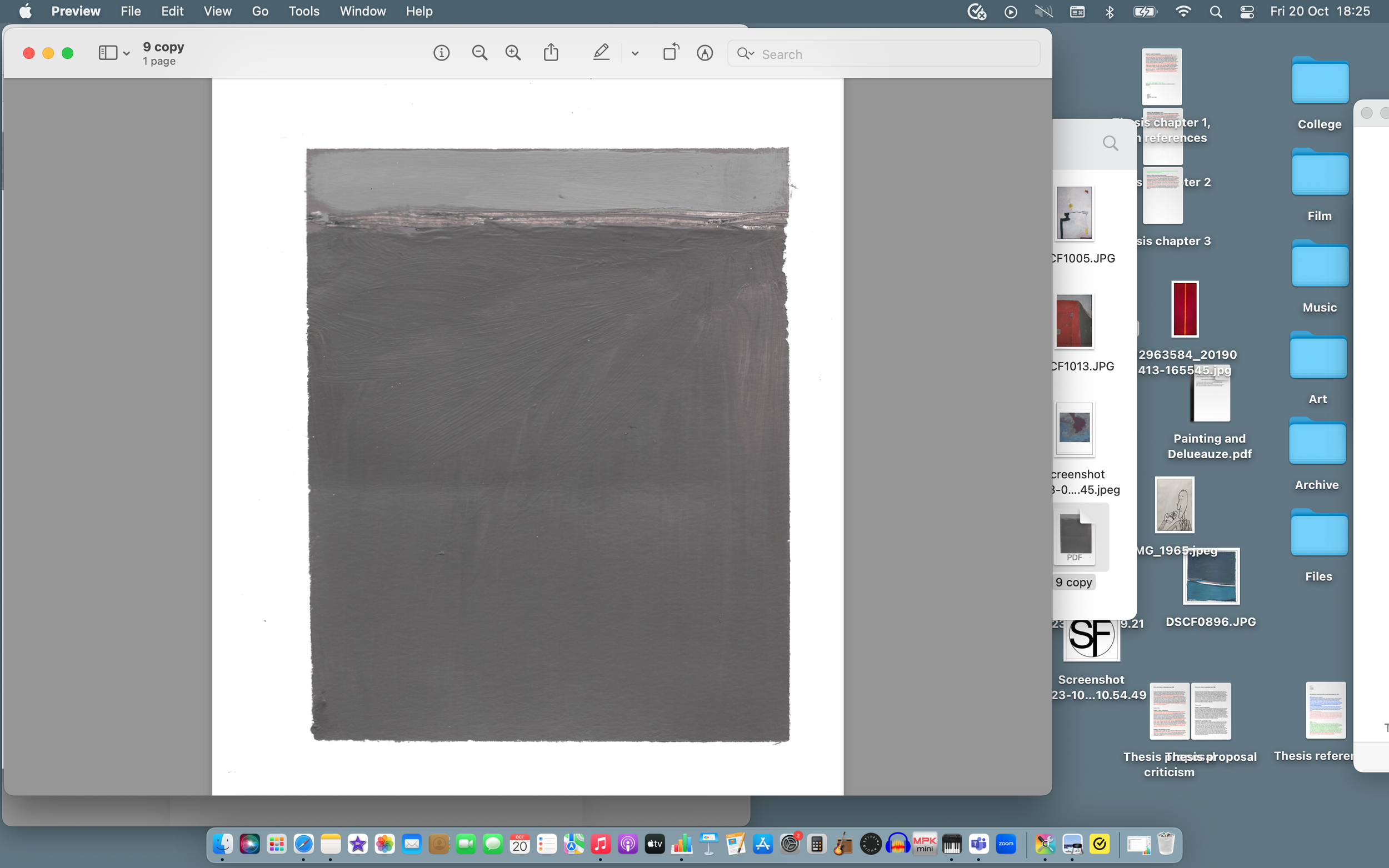Rotate the page with the Rotate button
The height and width of the screenshot is (868, 1389).
point(671,52)
